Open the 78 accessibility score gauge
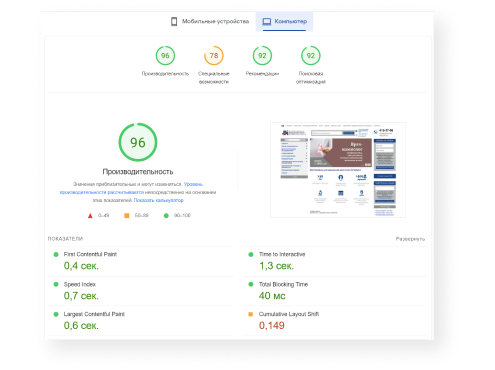 pyautogui.click(x=214, y=55)
